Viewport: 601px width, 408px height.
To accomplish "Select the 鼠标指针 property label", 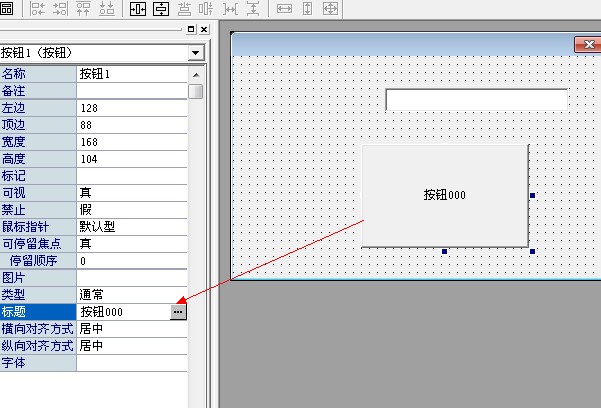I will coord(38,227).
